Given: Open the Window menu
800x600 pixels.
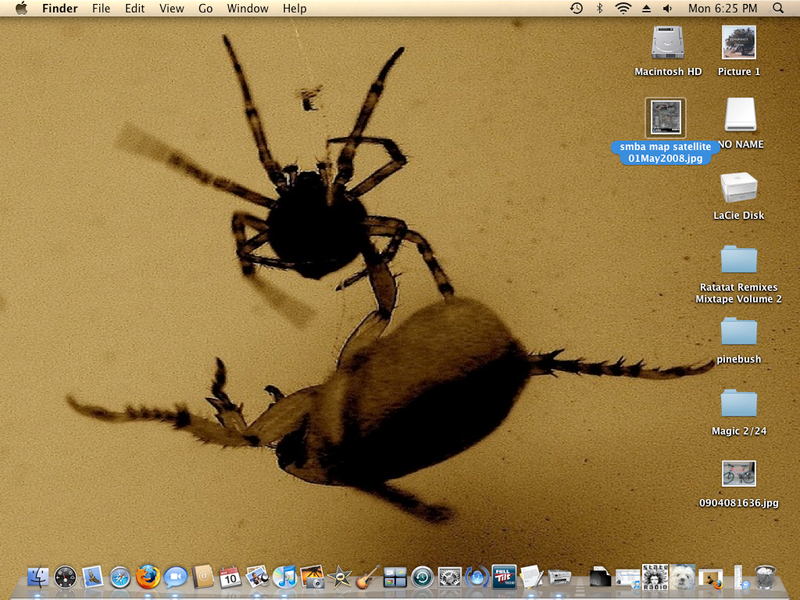Looking at the screenshot, I should [247, 8].
